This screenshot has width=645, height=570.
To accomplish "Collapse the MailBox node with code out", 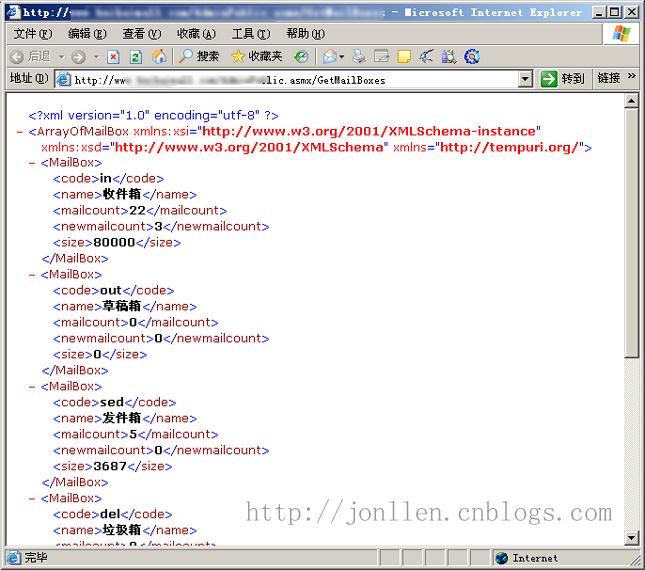I will pos(32,275).
